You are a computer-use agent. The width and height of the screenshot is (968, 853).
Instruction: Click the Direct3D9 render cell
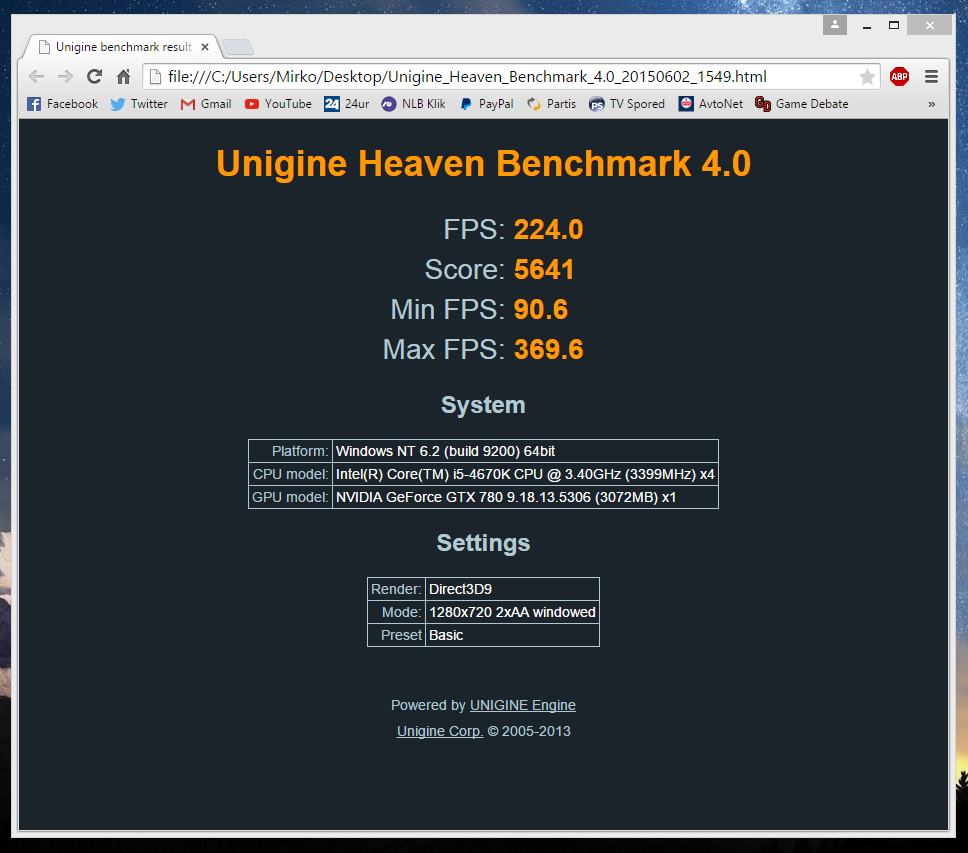(x=512, y=589)
